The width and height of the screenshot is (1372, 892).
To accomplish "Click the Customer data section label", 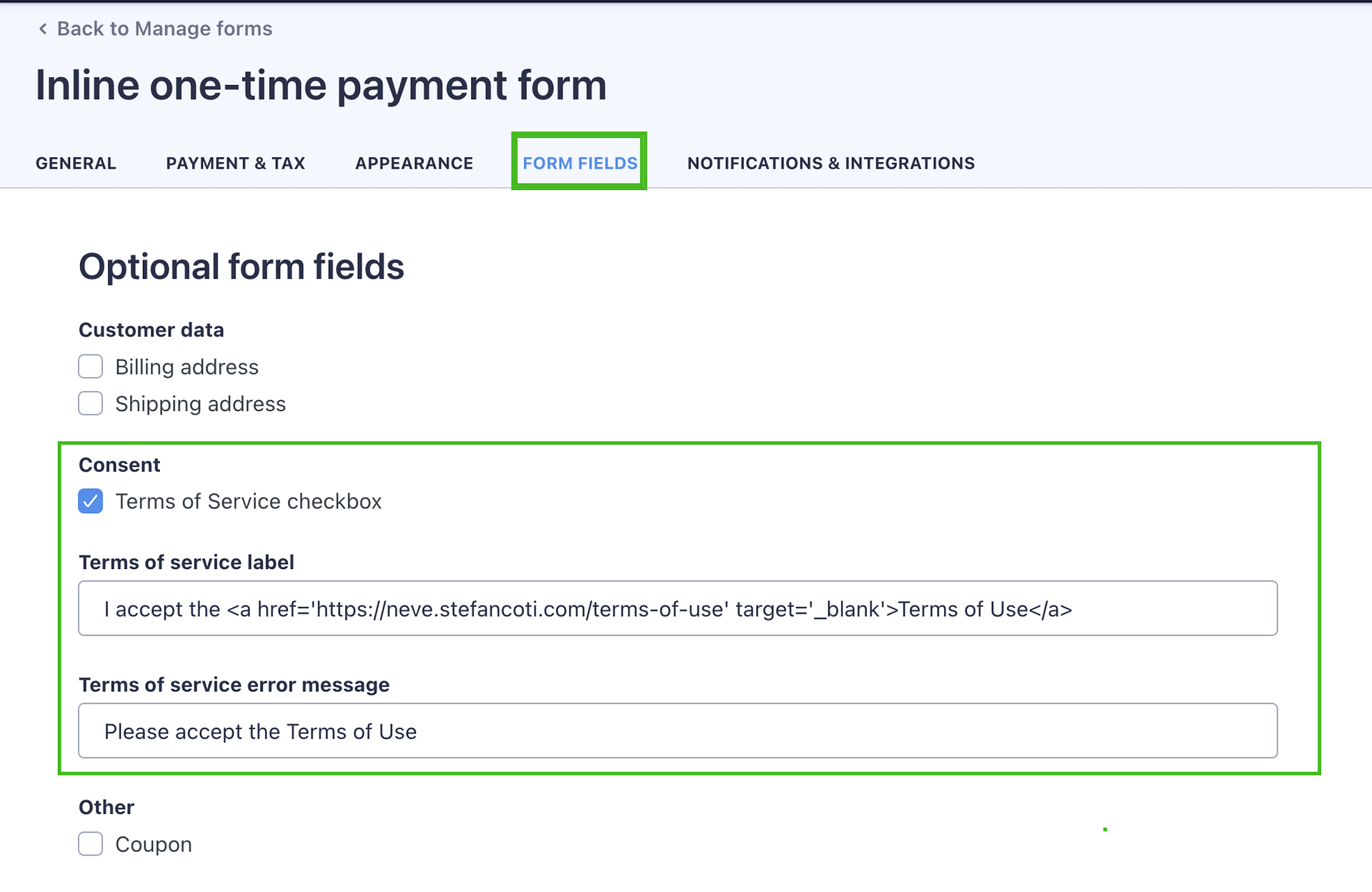I will (151, 329).
